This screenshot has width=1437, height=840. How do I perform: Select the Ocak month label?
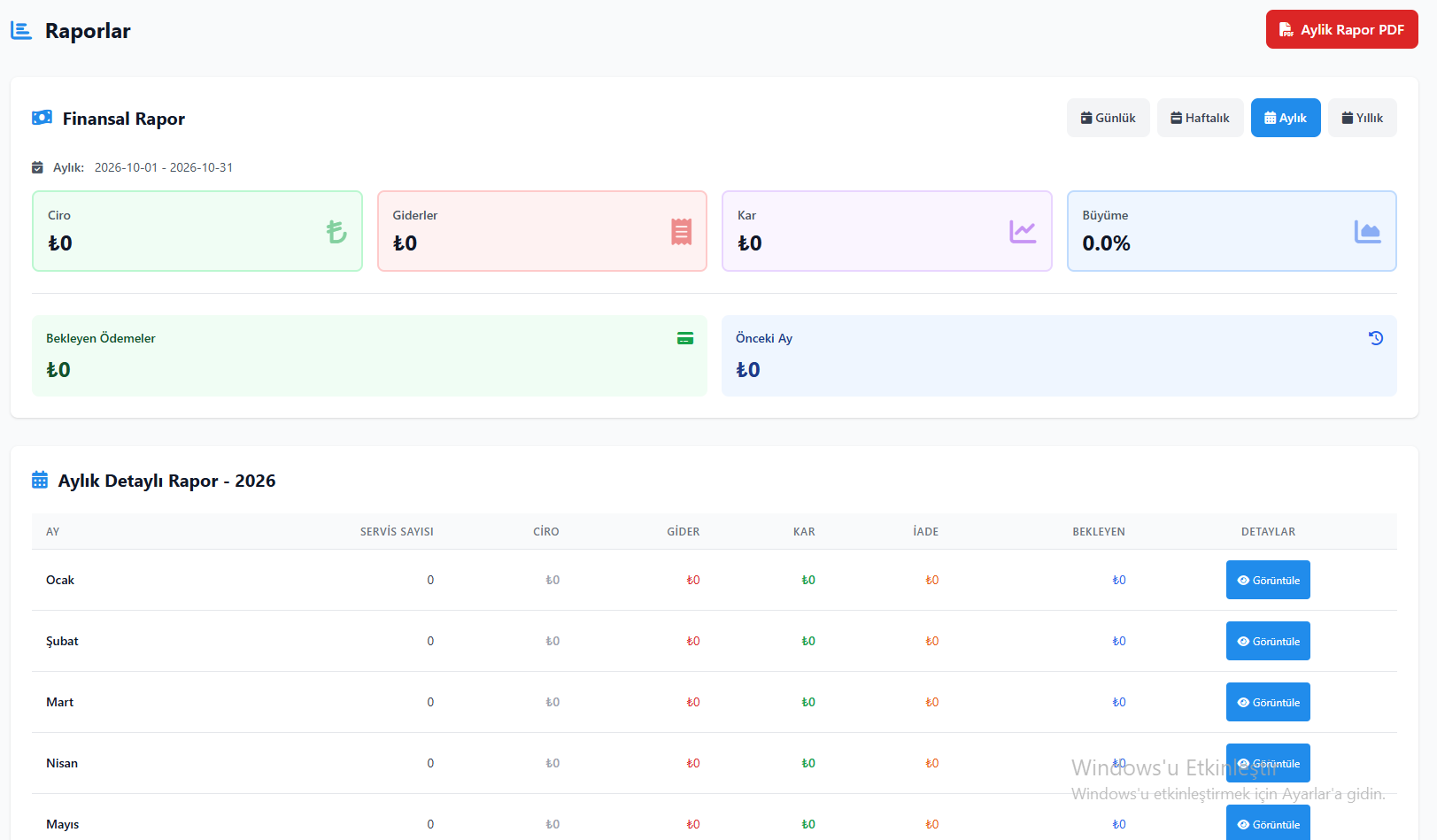60,580
